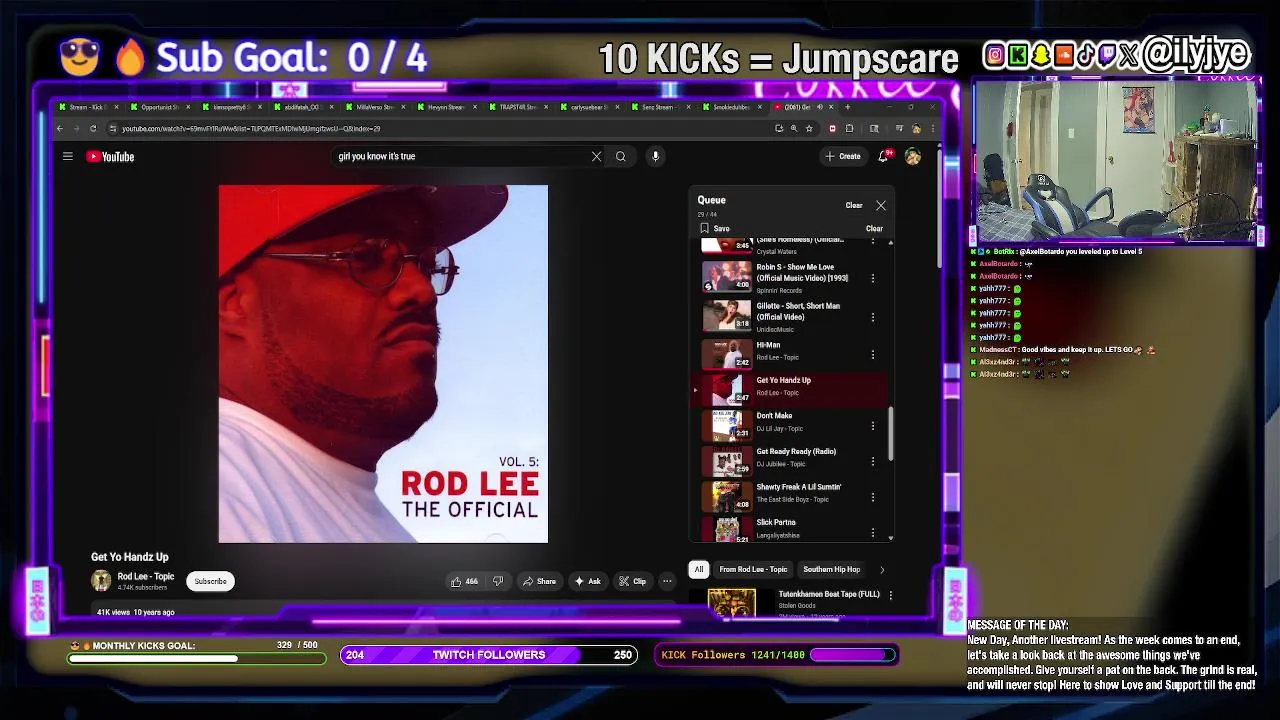The height and width of the screenshot is (720, 1280).
Task: Open the Tutenkhamen Beat Tape (FULL) suggestion
Action: [x=829, y=594]
